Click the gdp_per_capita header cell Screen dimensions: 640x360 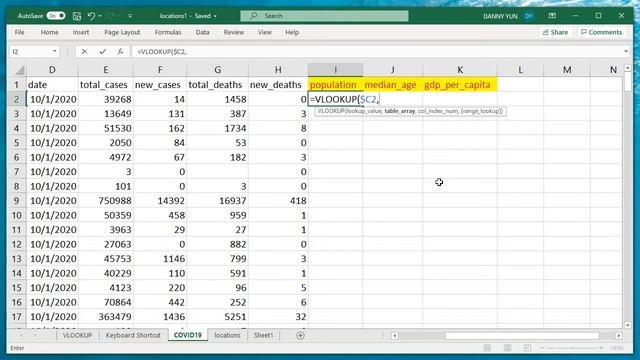coord(460,84)
